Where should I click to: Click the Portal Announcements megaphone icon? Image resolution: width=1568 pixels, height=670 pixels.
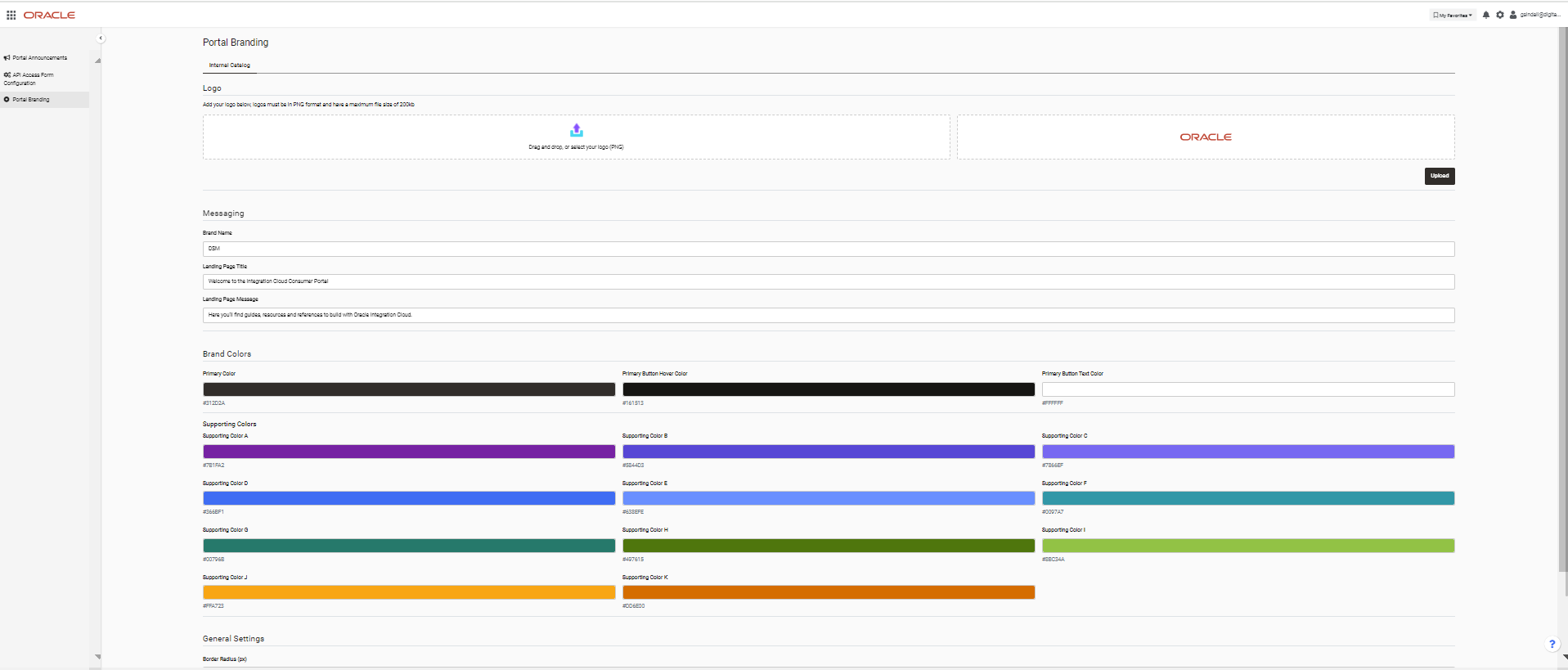pos(7,58)
